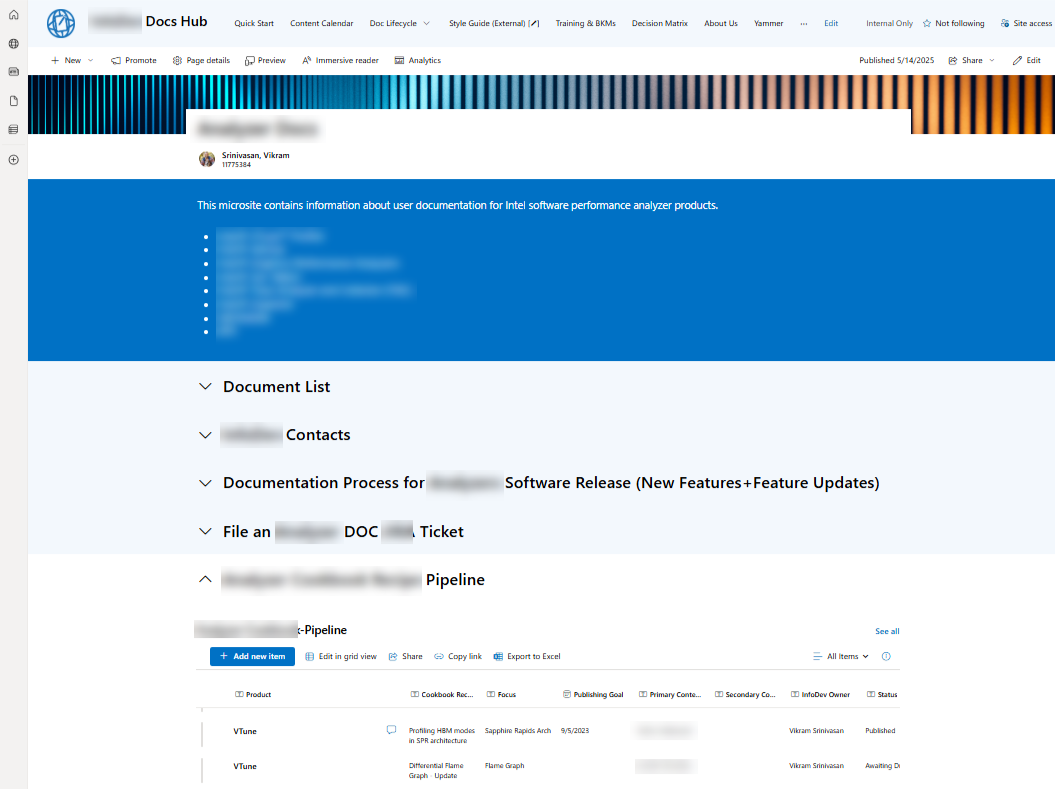This screenshot has width=1055, height=789.
Task: Click the Published status cell
Action: click(x=880, y=731)
